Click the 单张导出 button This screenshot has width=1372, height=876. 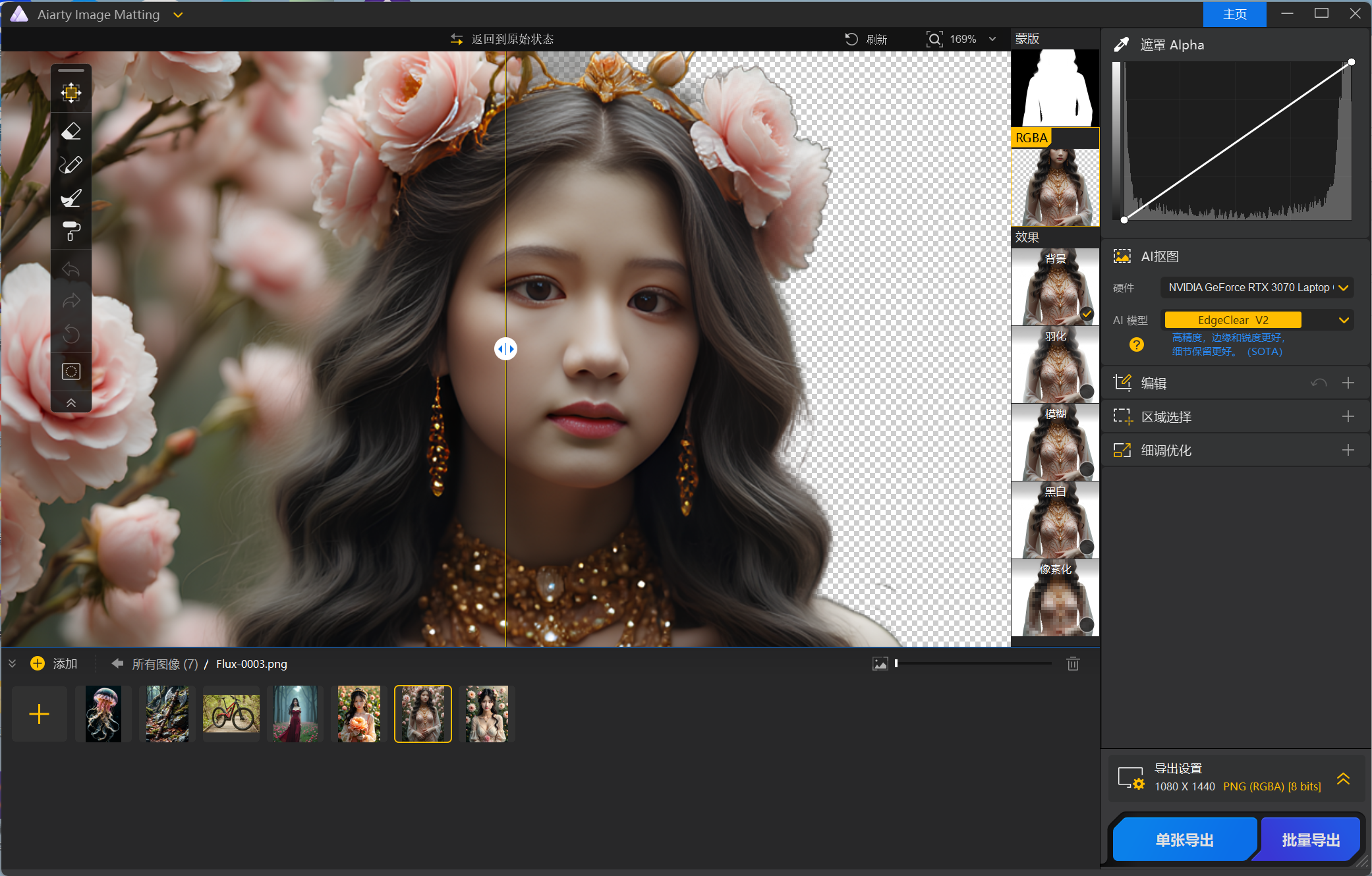coord(1184,840)
